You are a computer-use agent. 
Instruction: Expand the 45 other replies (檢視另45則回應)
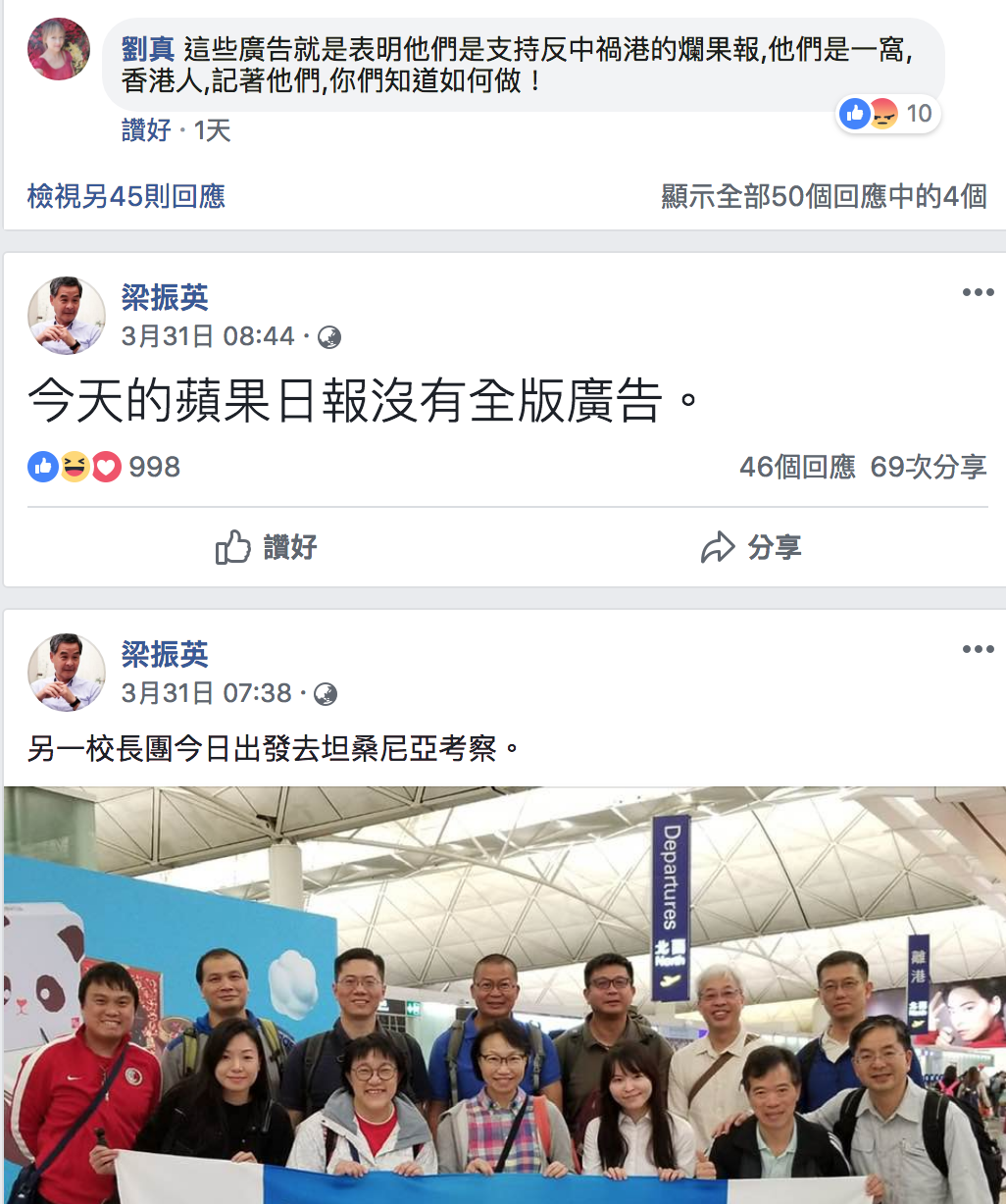[x=126, y=196]
